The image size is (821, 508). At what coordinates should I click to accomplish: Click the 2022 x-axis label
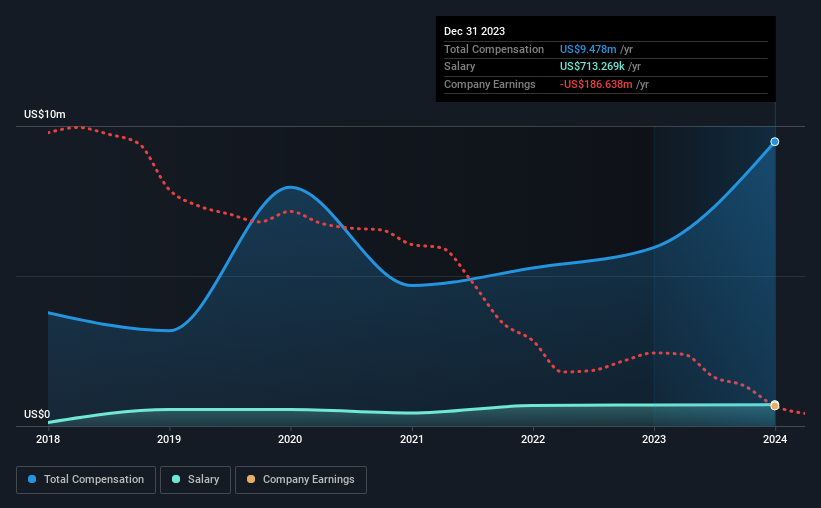533,439
